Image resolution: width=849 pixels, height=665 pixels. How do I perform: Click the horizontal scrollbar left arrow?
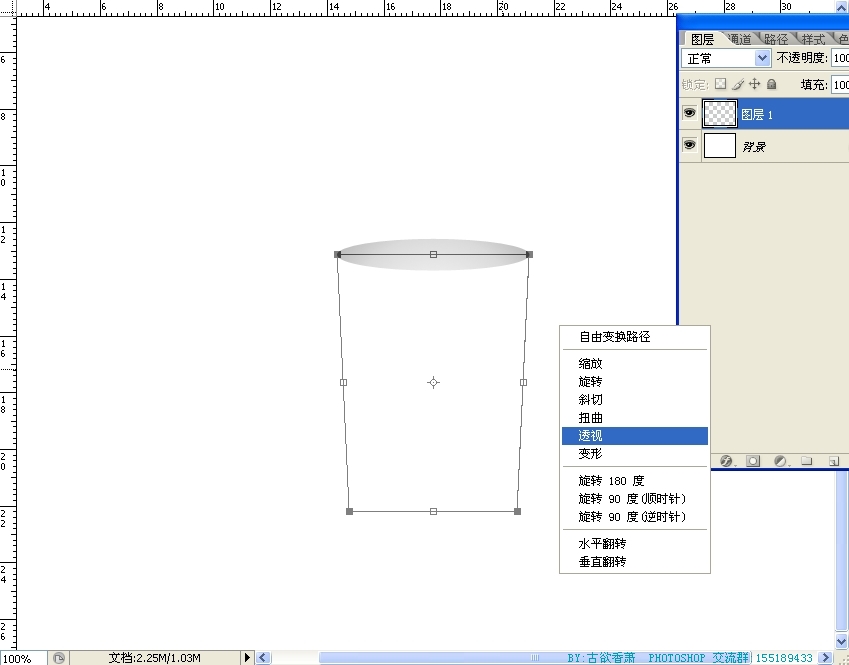point(264,658)
